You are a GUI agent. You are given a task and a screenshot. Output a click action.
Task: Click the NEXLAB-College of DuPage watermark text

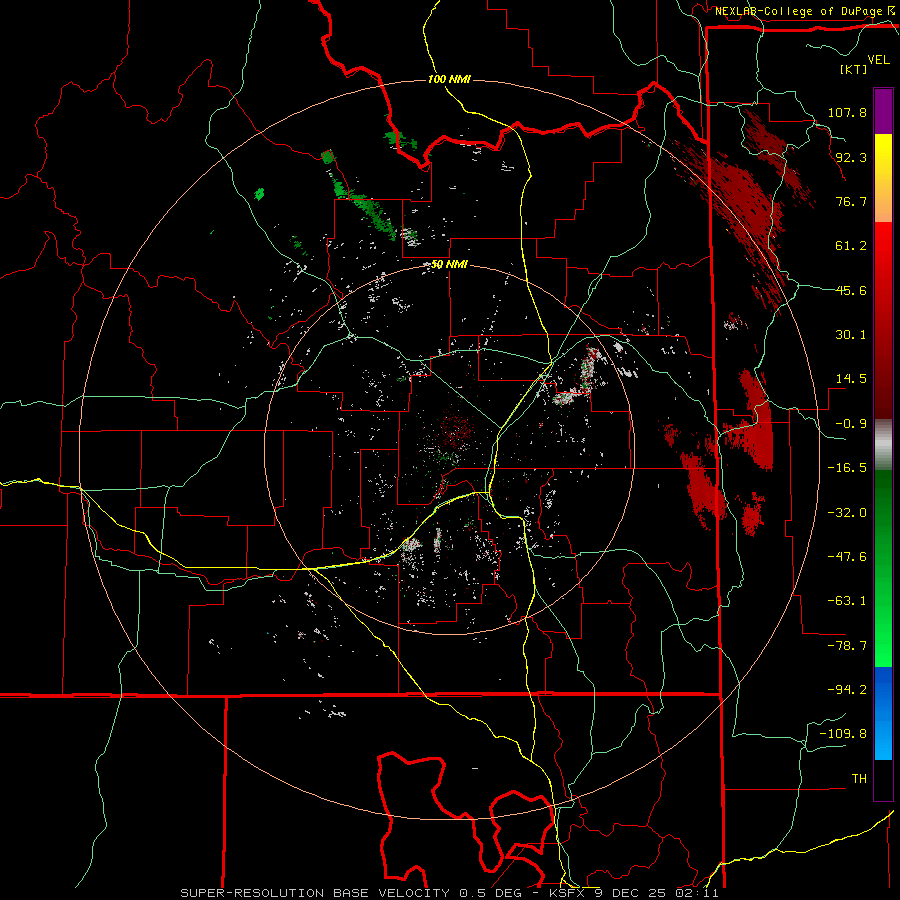coord(800,11)
